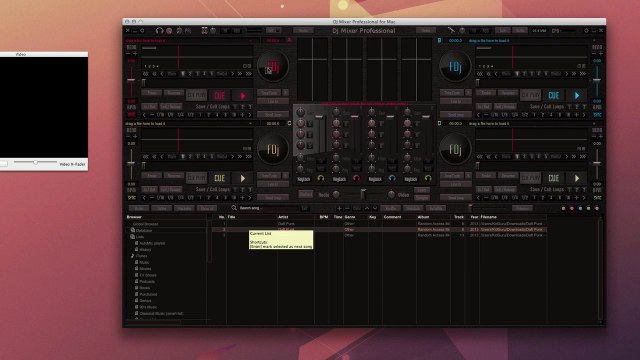
Task: Click the Video X-Fader slider in Video window
Action: point(36,162)
